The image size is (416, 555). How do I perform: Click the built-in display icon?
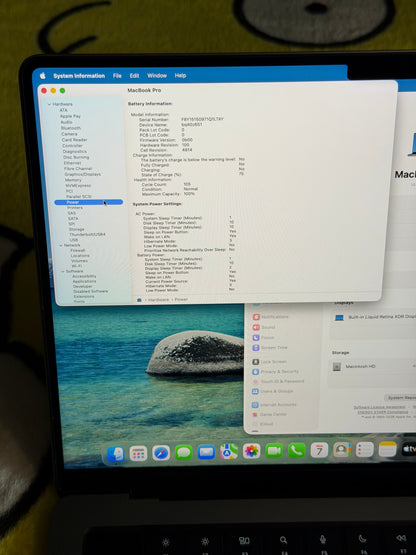[x=339, y=317]
